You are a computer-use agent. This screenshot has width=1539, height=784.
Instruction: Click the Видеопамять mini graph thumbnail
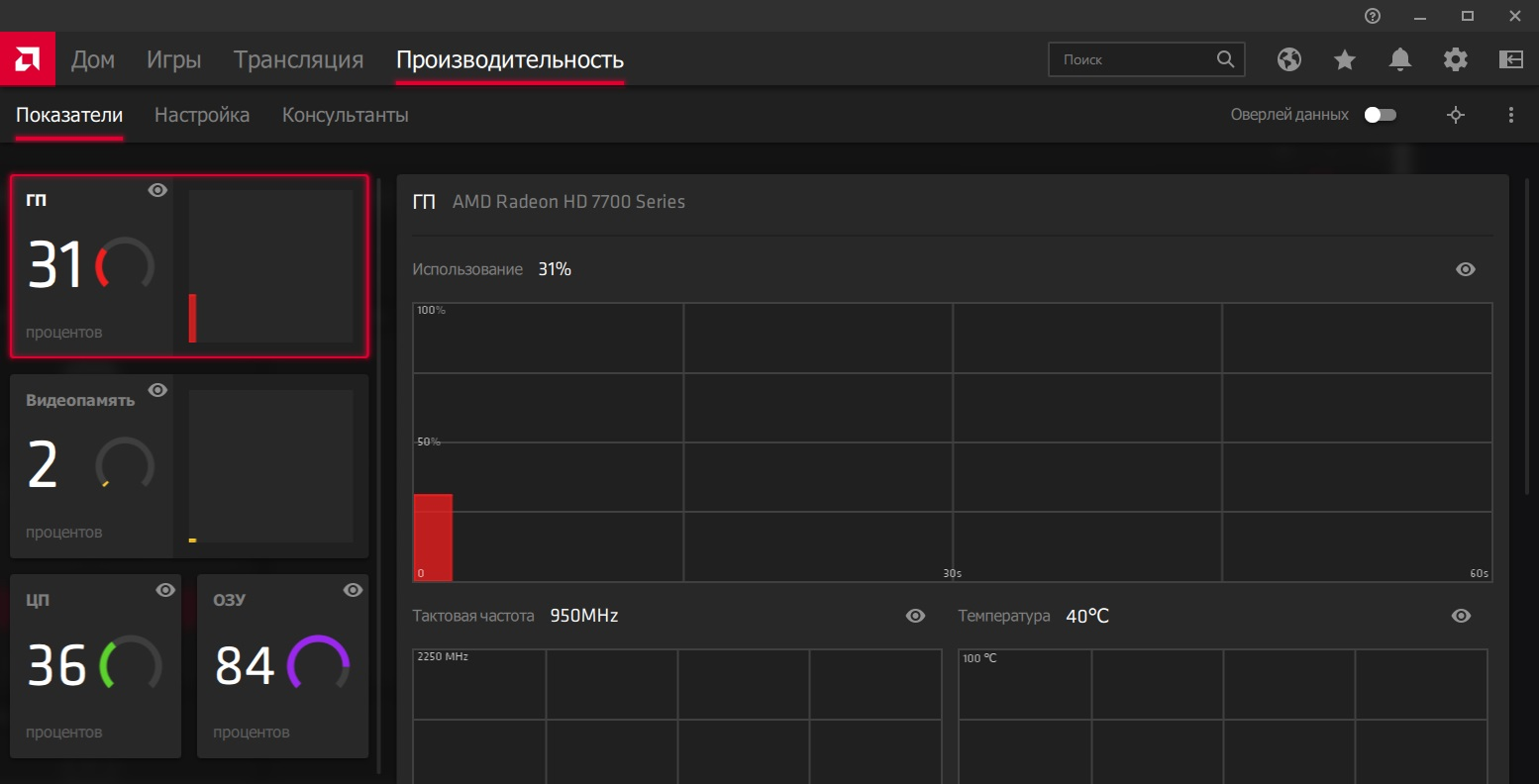[x=270, y=466]
